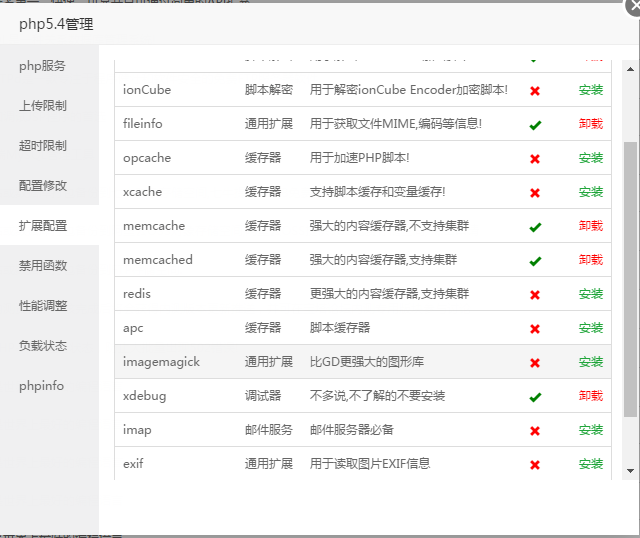Click the scrollbar down arrow
This screenshot has height=538, width=640.
click(630, 471)
